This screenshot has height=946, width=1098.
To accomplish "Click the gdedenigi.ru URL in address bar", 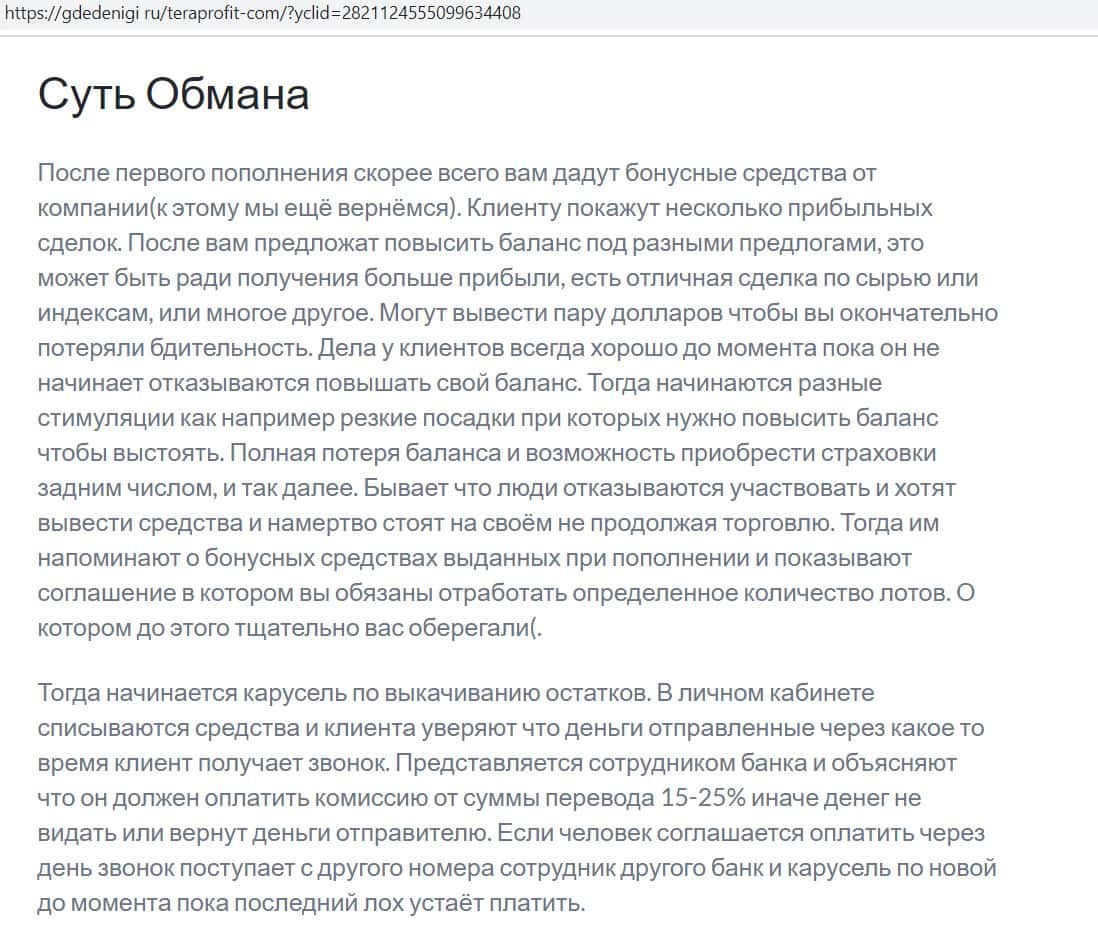I will point(263,13).
